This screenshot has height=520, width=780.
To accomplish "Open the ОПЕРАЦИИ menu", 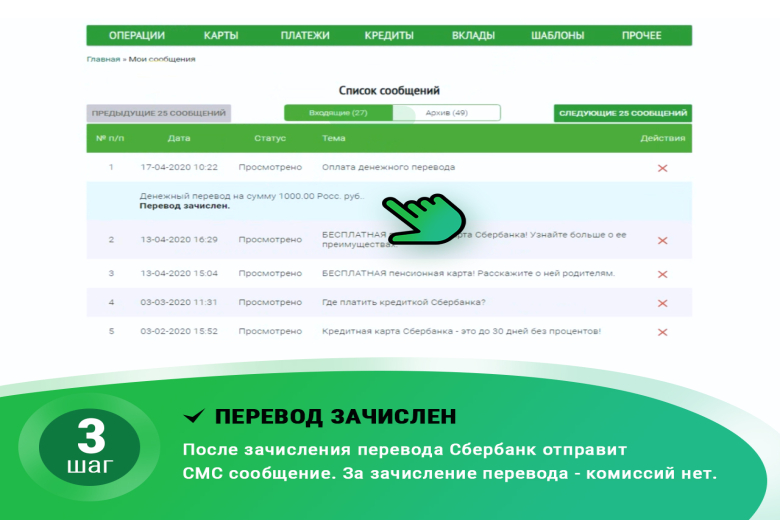I will [x=136, y=36].
